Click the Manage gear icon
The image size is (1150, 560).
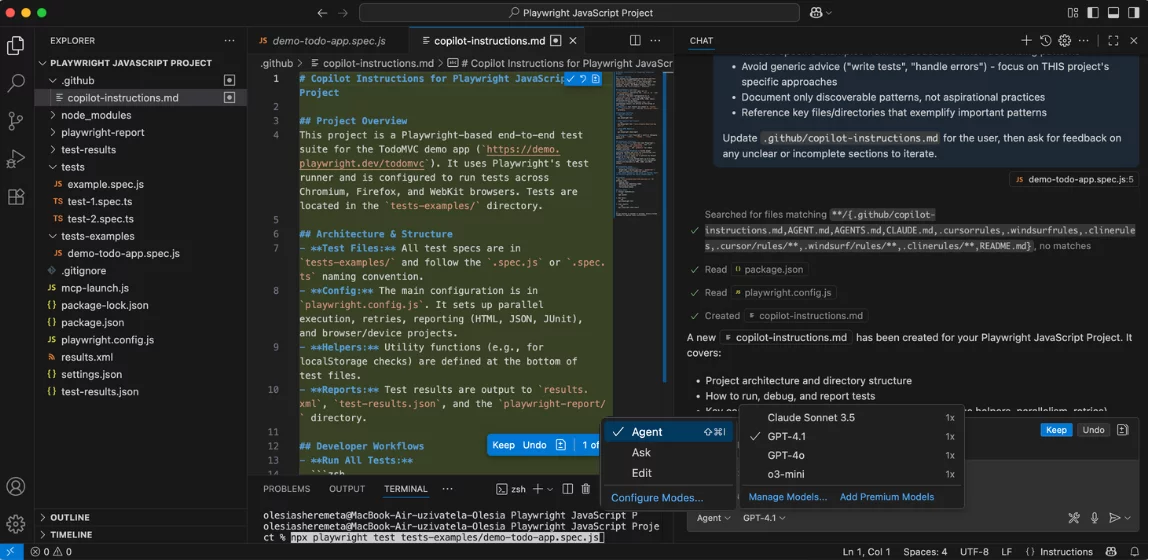coord(16,524)
